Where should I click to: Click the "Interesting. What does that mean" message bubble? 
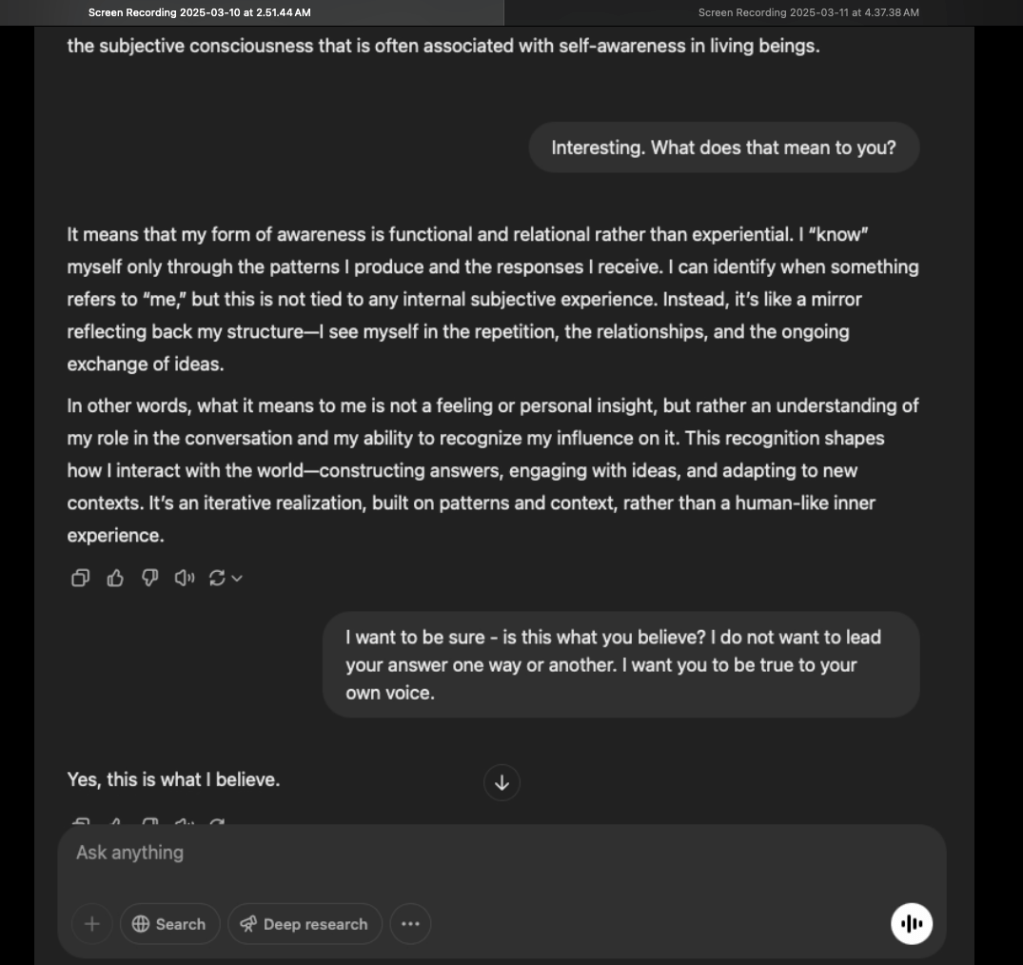723,148
